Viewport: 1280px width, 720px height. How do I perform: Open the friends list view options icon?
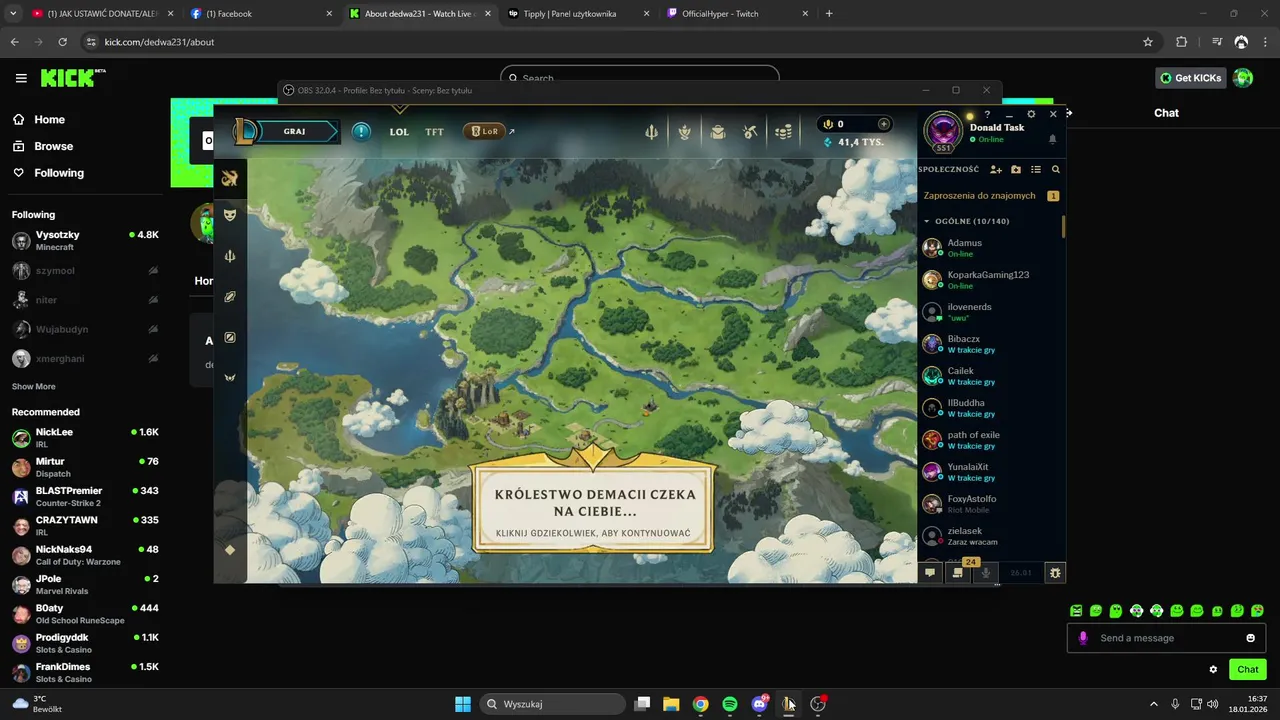[1036, 170]
